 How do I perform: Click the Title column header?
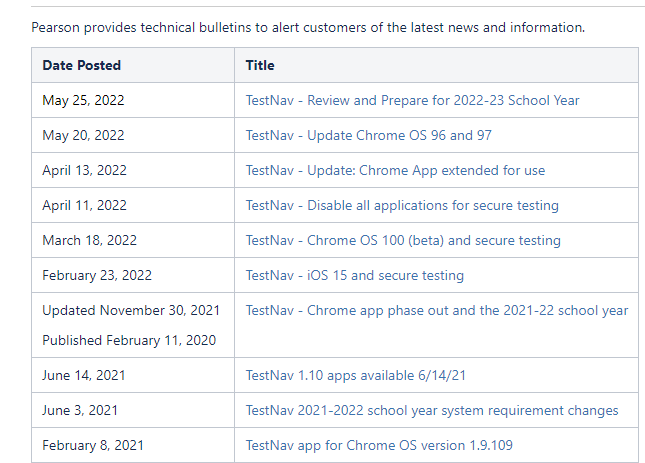point(260,65)
